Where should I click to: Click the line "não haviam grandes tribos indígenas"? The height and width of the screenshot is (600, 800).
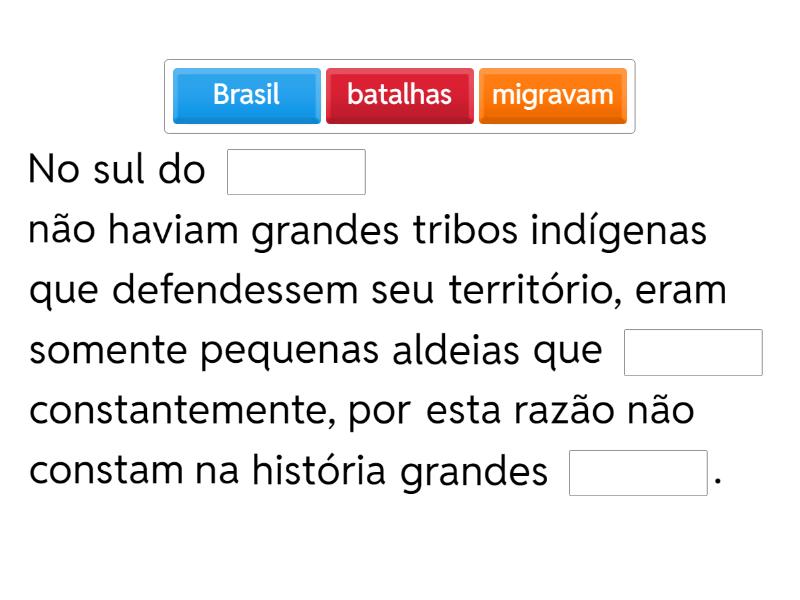[368, 231]
